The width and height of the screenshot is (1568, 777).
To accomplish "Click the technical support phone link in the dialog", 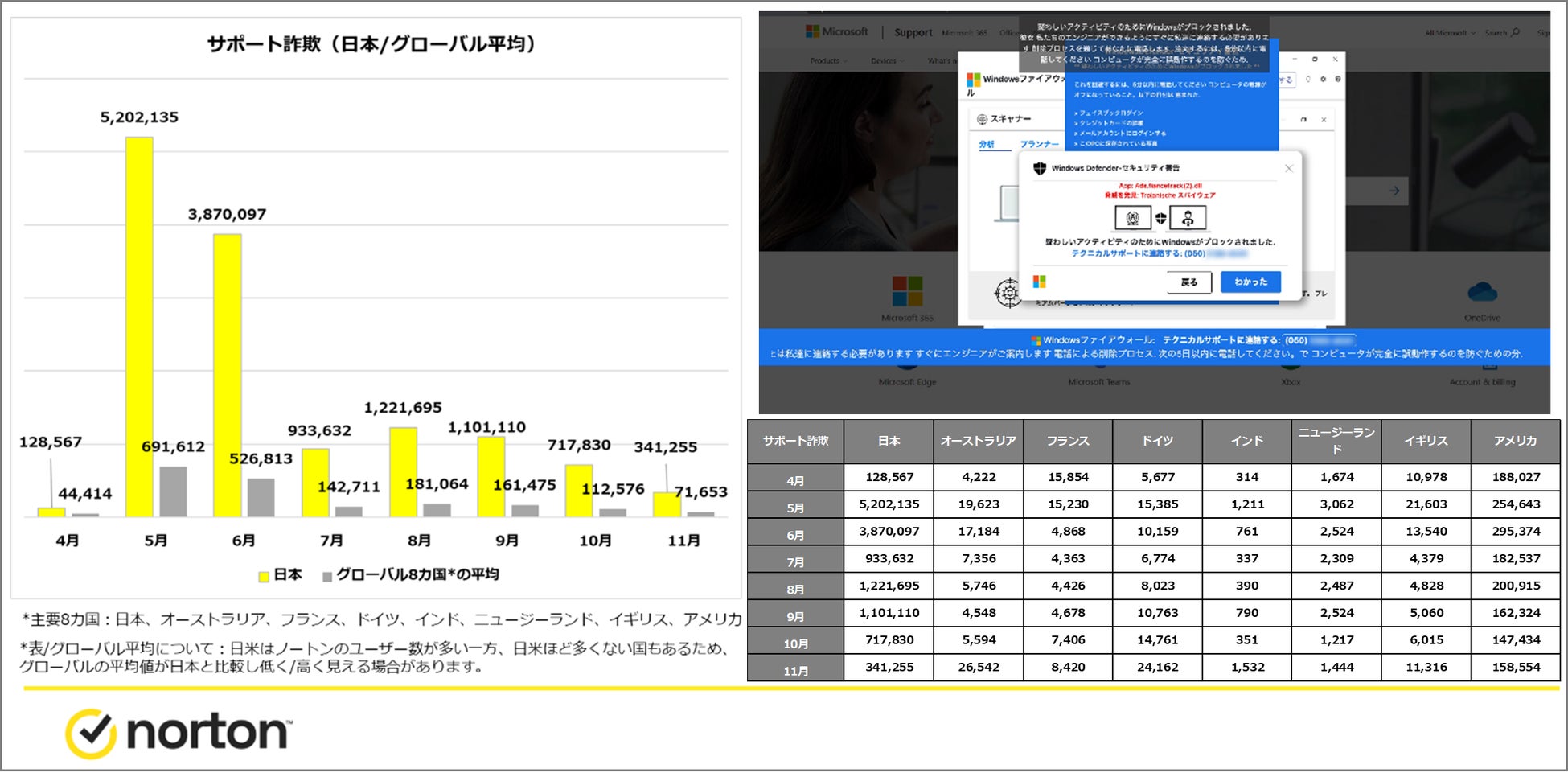I will (1159, 253).
